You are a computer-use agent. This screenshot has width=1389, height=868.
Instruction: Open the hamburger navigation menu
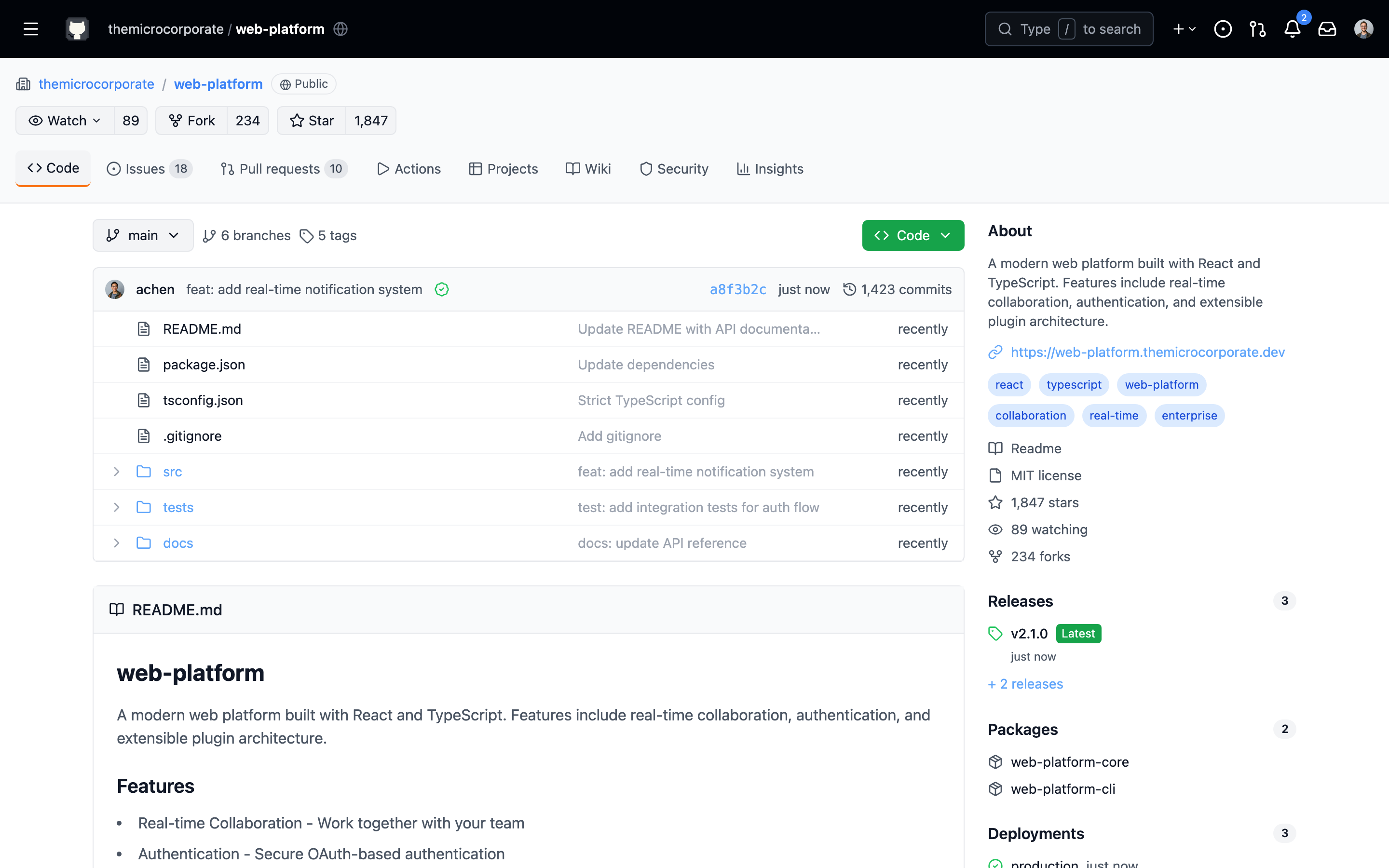tap(31, 29)
